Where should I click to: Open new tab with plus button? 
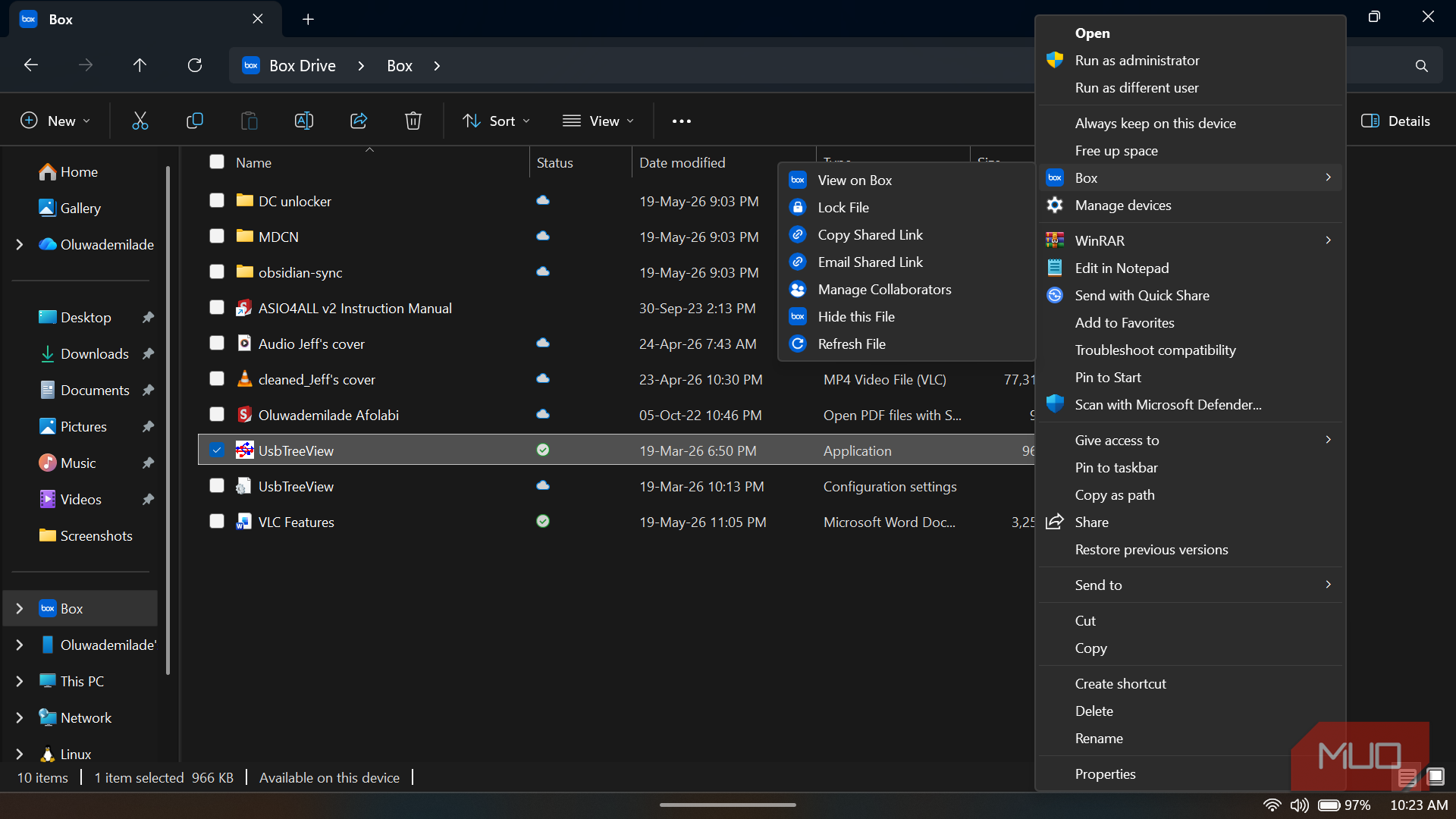(x=308, y=19)
